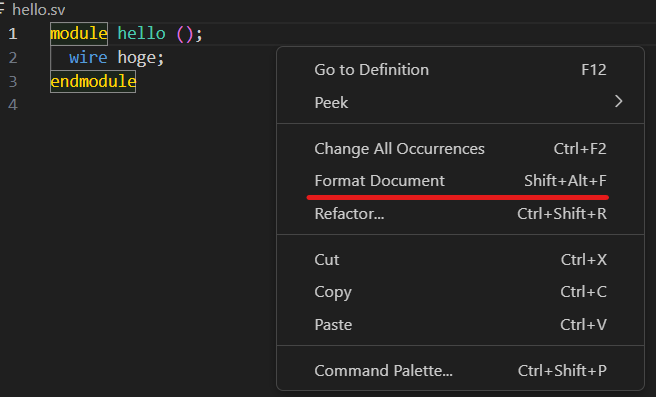Click the wire keyword on line 2

click(x=88, y=57)
